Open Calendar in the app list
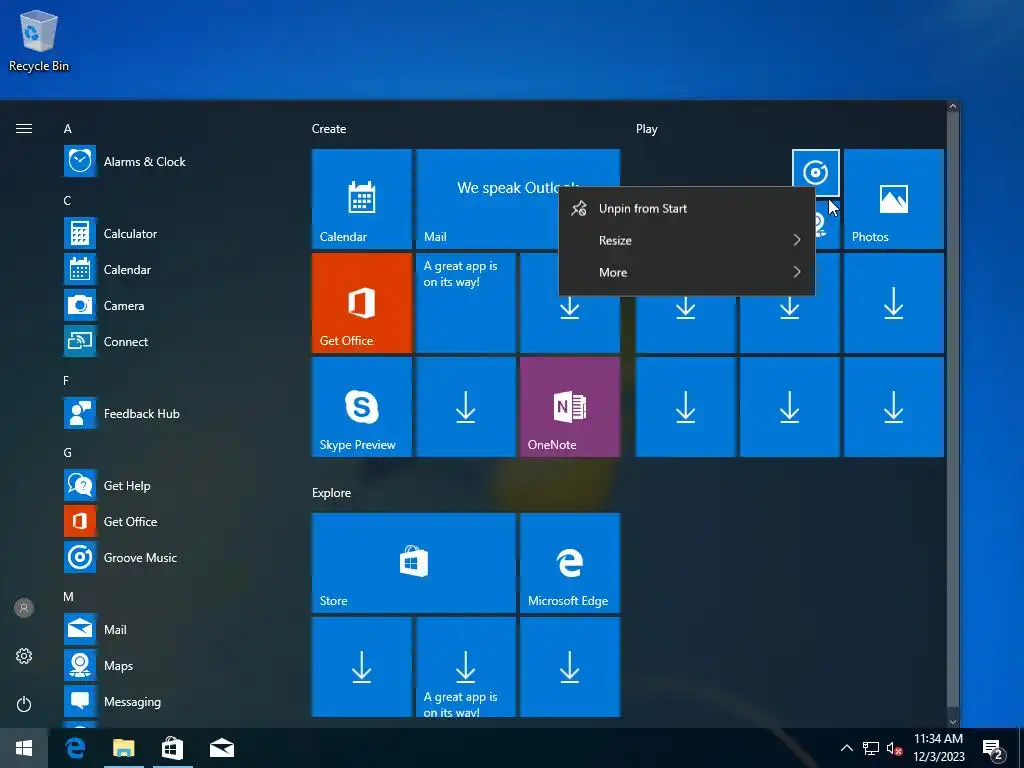1024x768 pixels. (x=107, y=269)
